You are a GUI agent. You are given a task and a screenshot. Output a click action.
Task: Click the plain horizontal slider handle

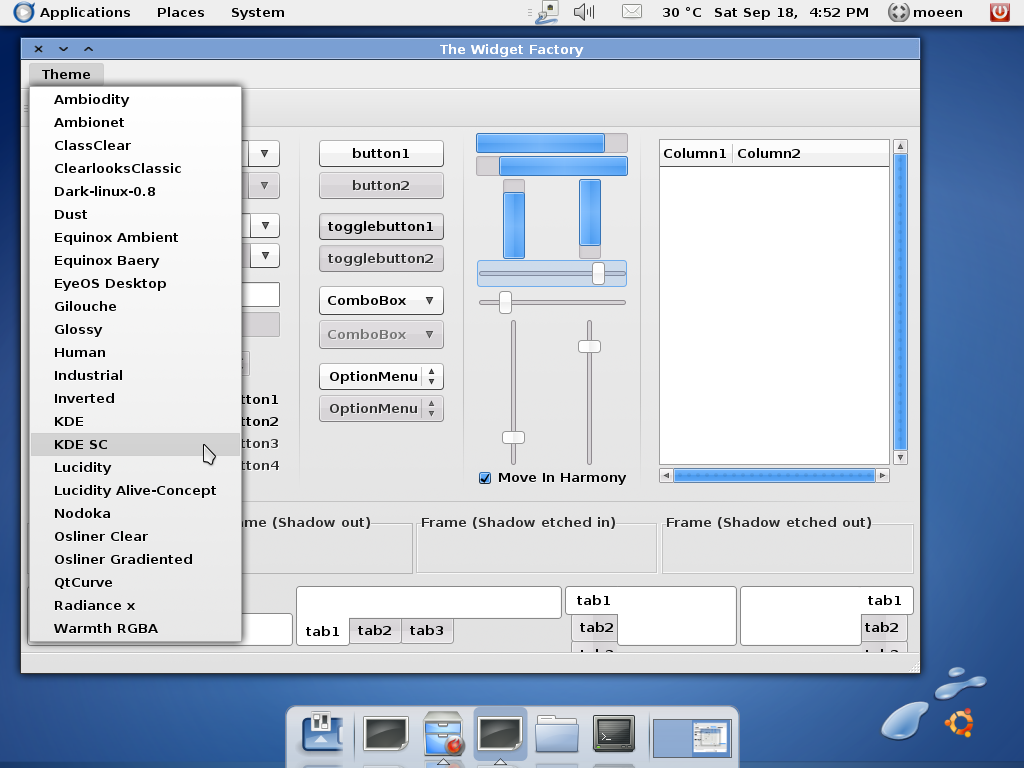point(505,302)
